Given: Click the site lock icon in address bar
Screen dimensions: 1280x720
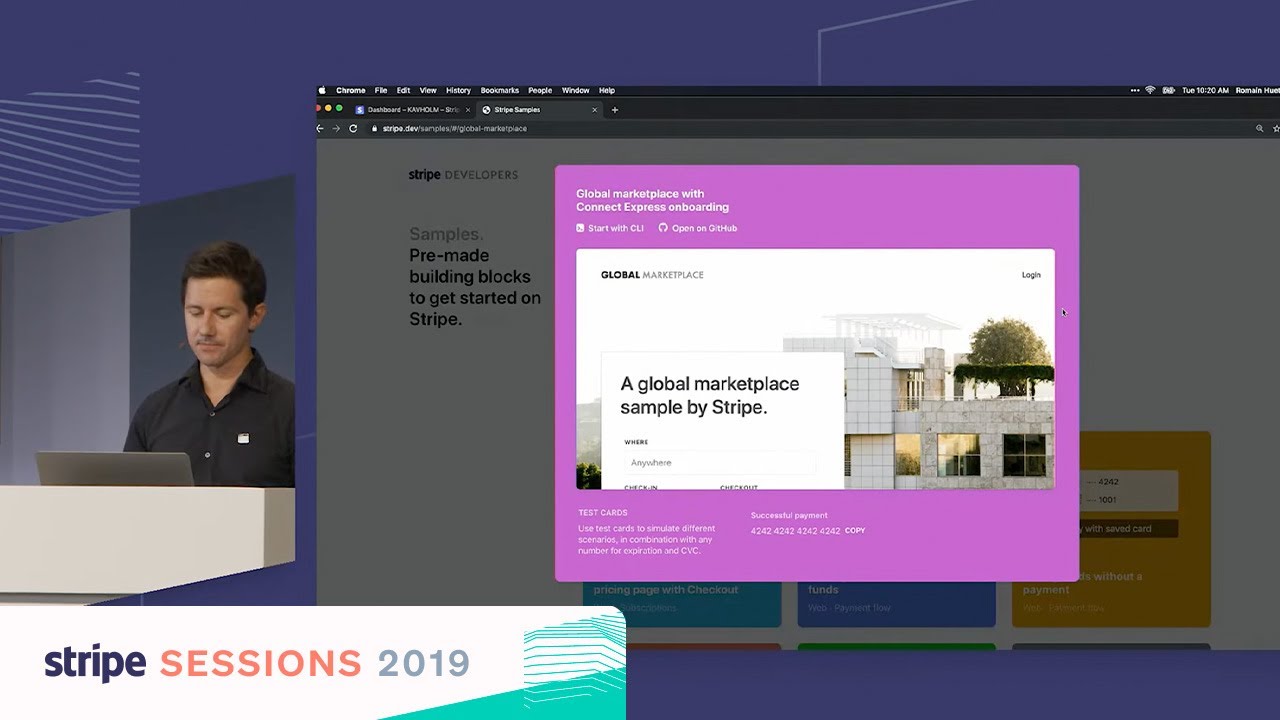Looking at the screenshot, I should pos(375,128).
